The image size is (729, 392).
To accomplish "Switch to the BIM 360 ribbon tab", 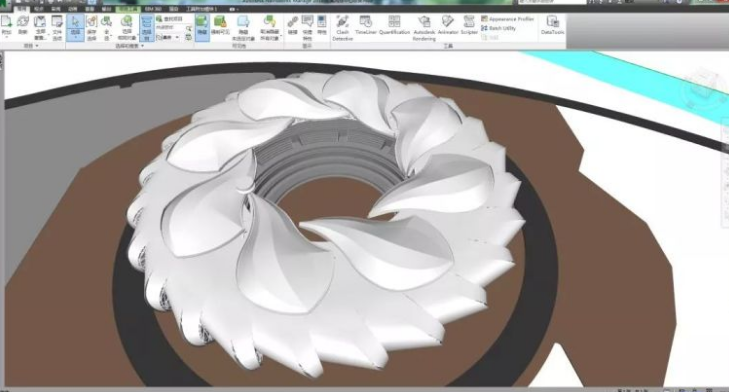I will tap(152, 9).
